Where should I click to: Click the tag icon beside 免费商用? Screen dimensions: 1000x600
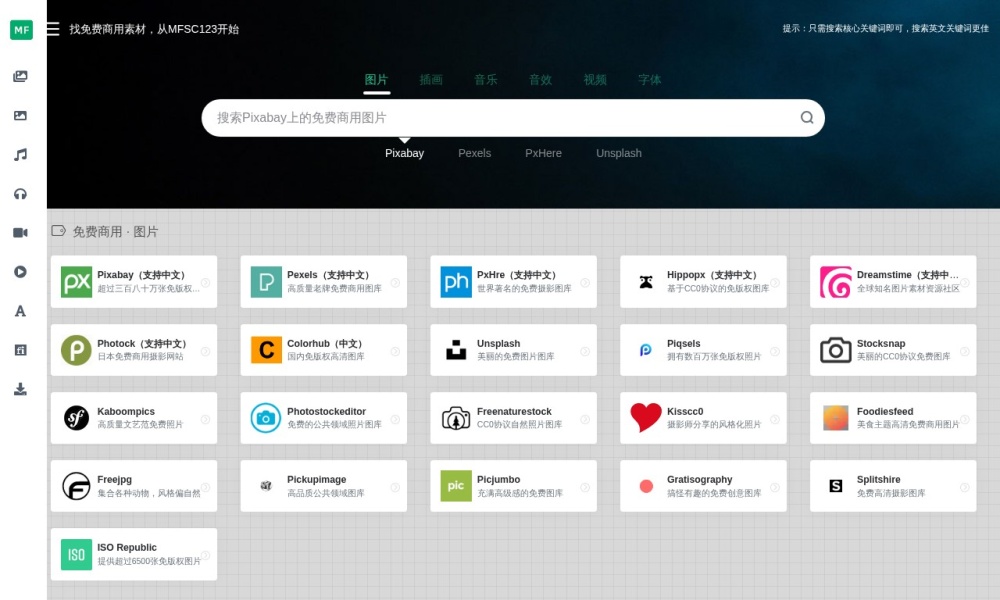pos(59,231)
